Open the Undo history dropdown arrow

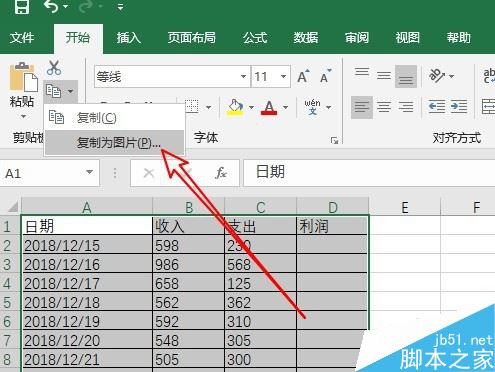tap(65, 6)
